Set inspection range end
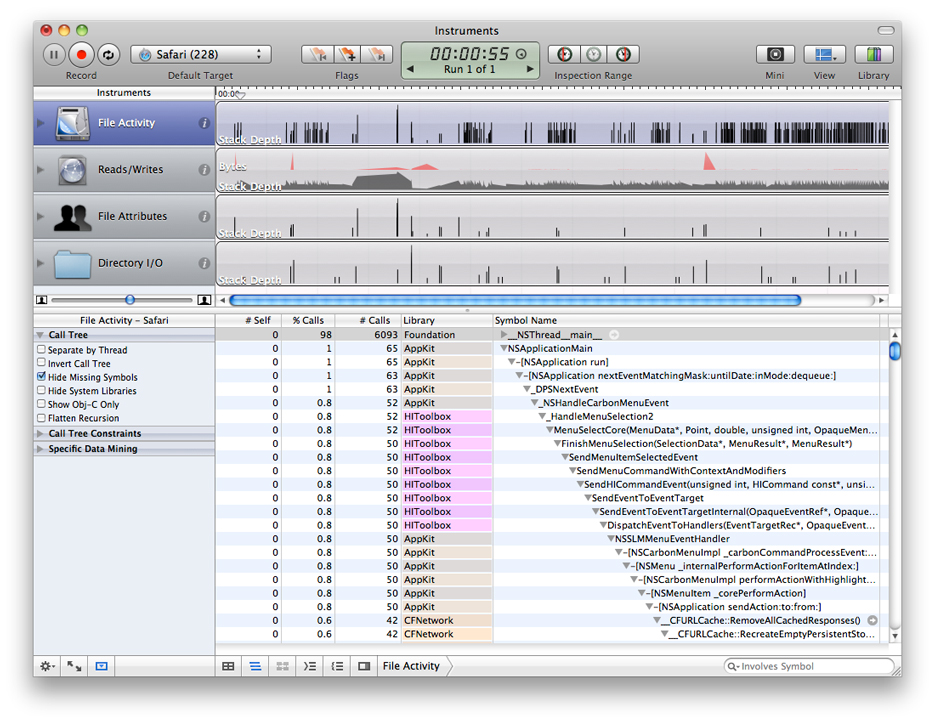The height and width of the screenshot is (723, 935). [x=624, y=54]
